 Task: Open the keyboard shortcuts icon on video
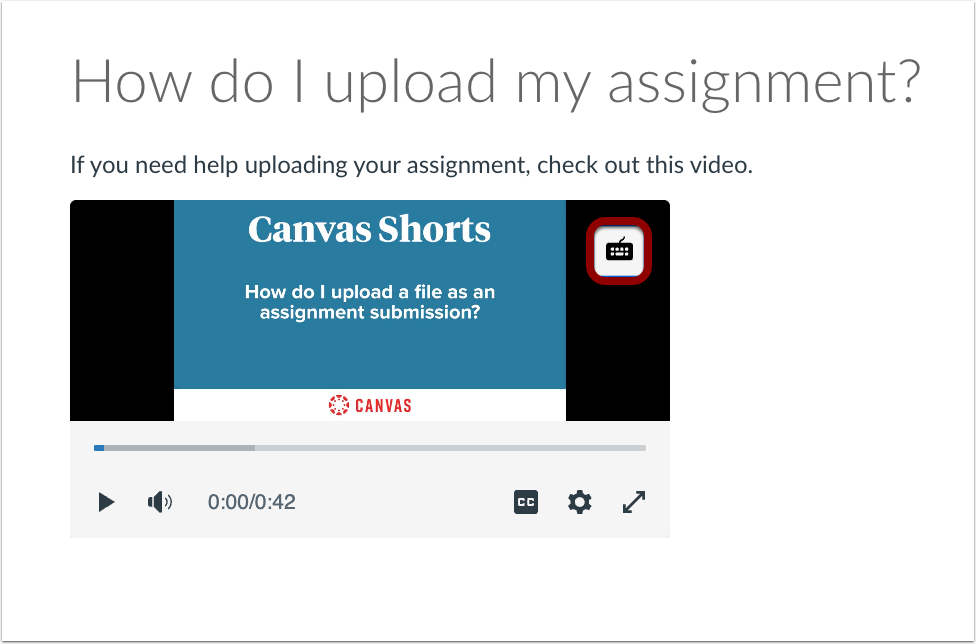(619, 250)
